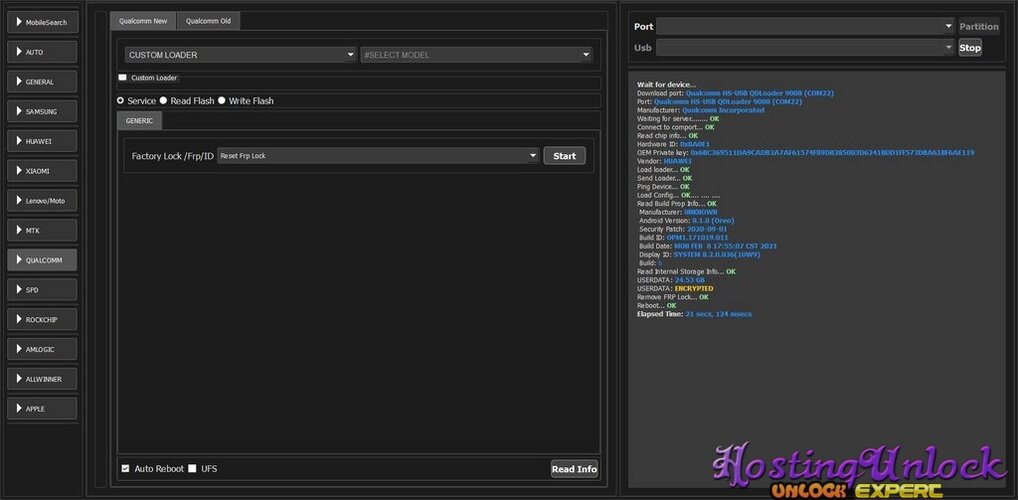The height and width of the screenshot is (500, 1018).
Task: Click the Start button
Action: 564,156
